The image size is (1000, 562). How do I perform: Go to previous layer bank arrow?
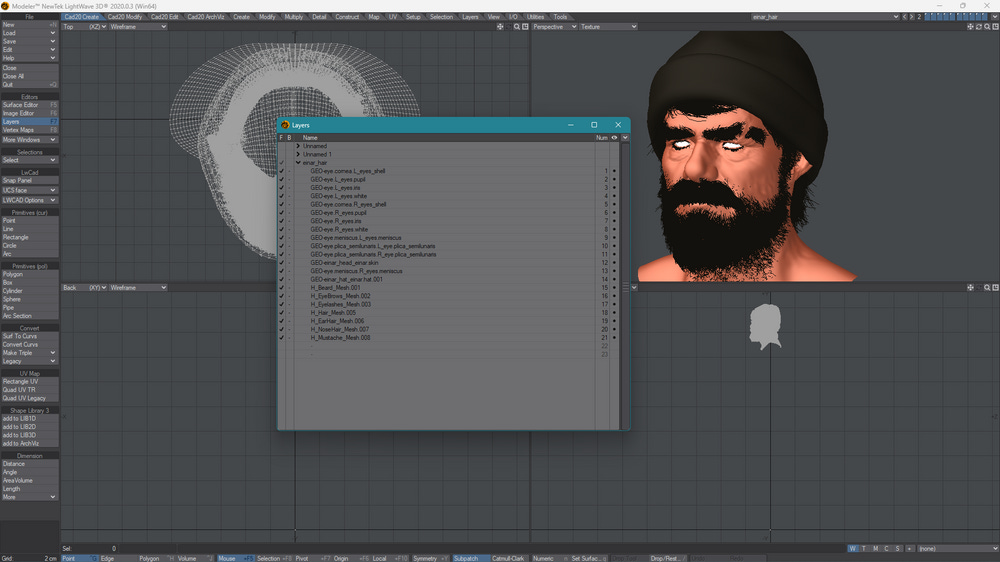904,17
